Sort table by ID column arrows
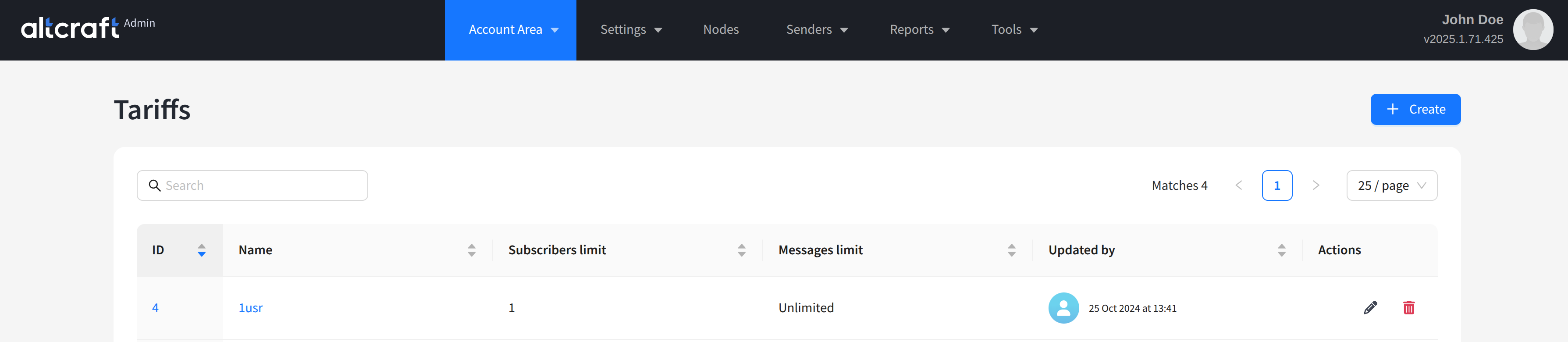Screen dimensions: 1568x342 pyautogui.click(x=202, y=250)
